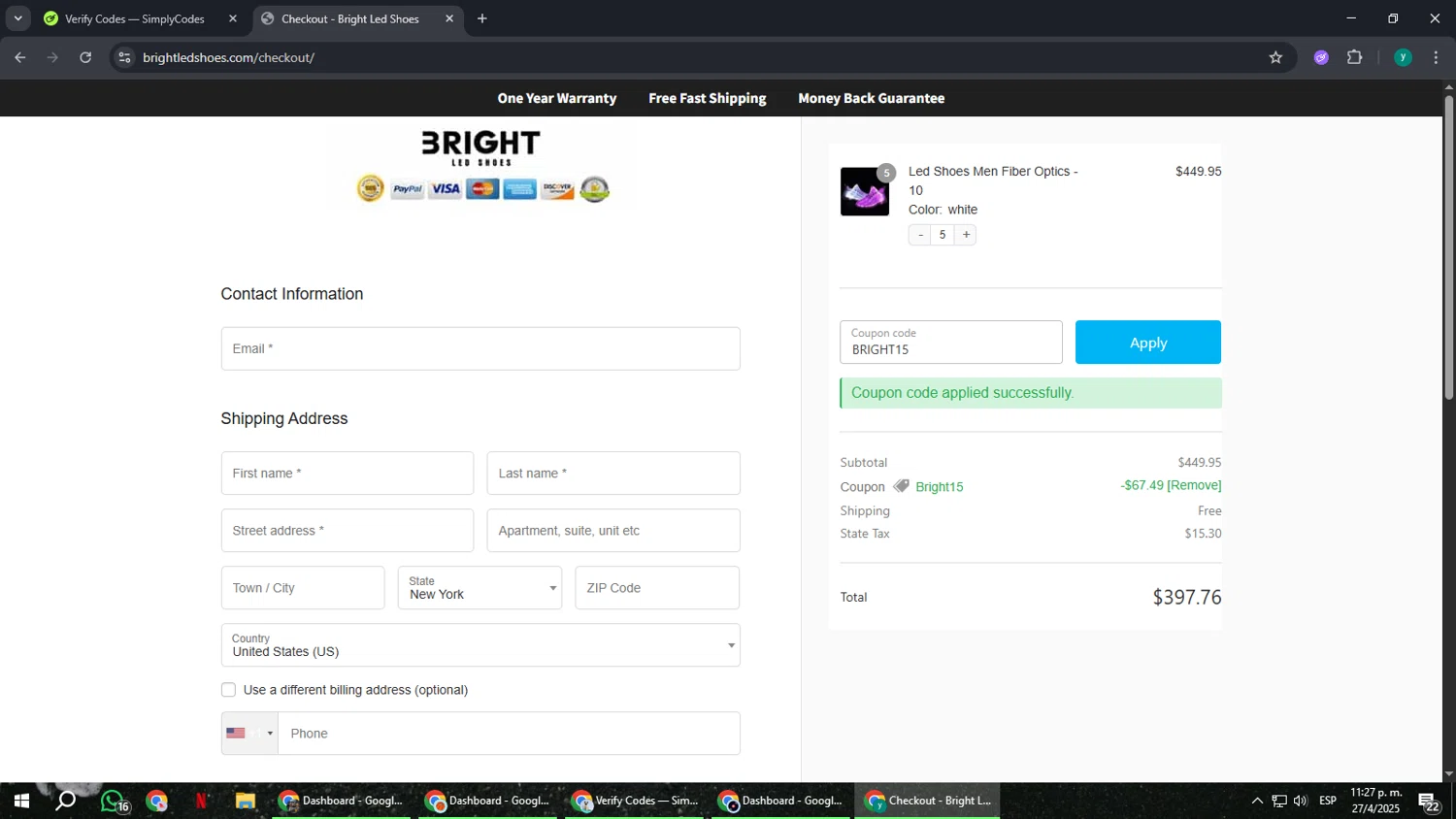Open File Explorer from the taskbar
The height and width of the screenshot is (819, 1456).
[x=245, y=802]
